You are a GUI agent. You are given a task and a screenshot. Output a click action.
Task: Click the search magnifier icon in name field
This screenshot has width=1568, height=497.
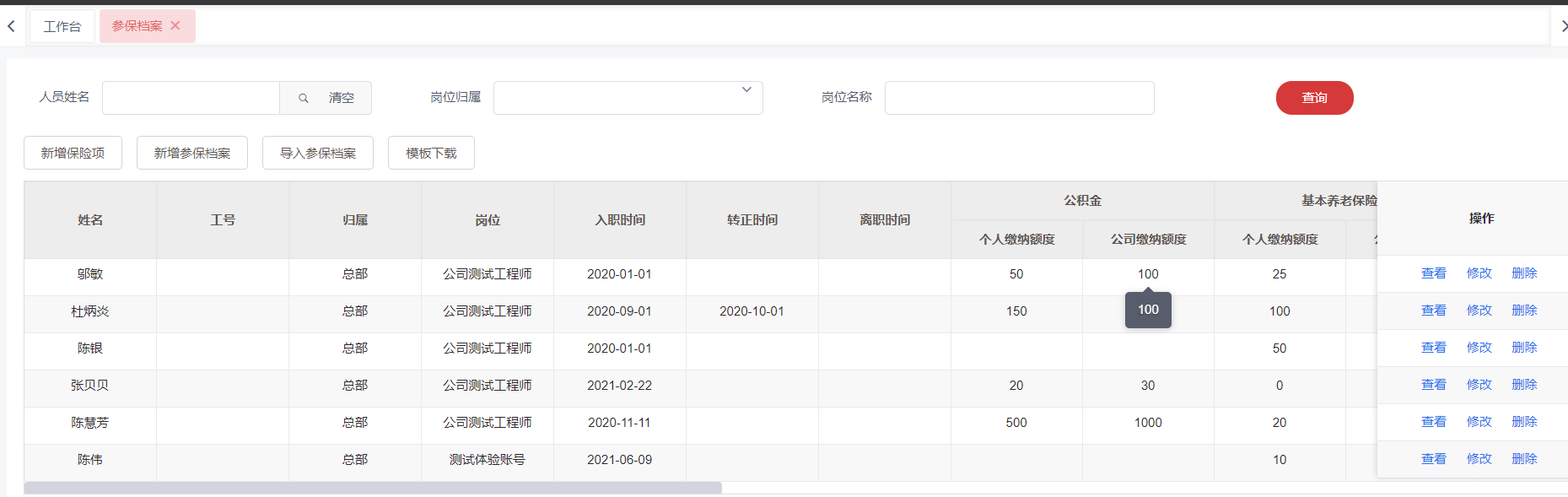point(304,98)
